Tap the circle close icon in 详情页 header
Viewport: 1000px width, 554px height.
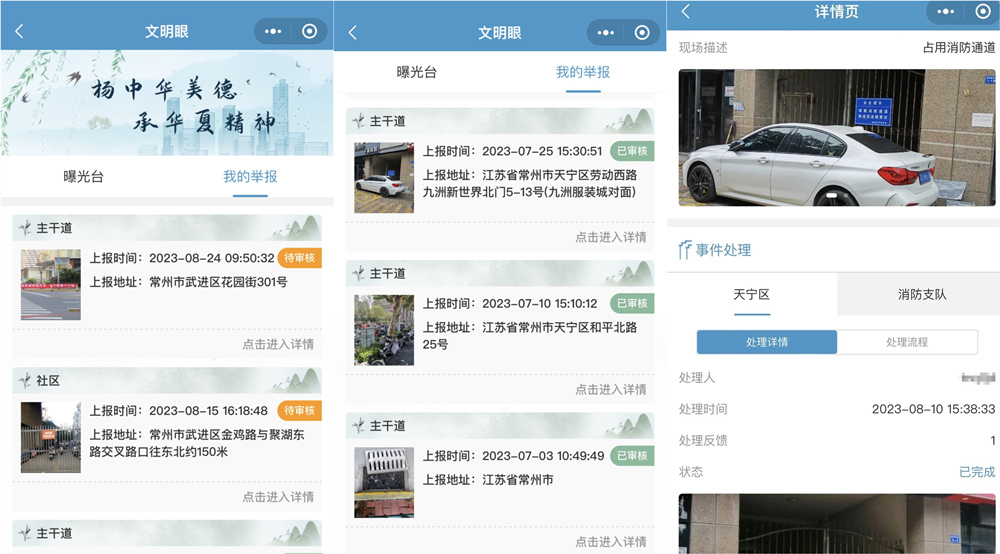[x=980, y=11]
